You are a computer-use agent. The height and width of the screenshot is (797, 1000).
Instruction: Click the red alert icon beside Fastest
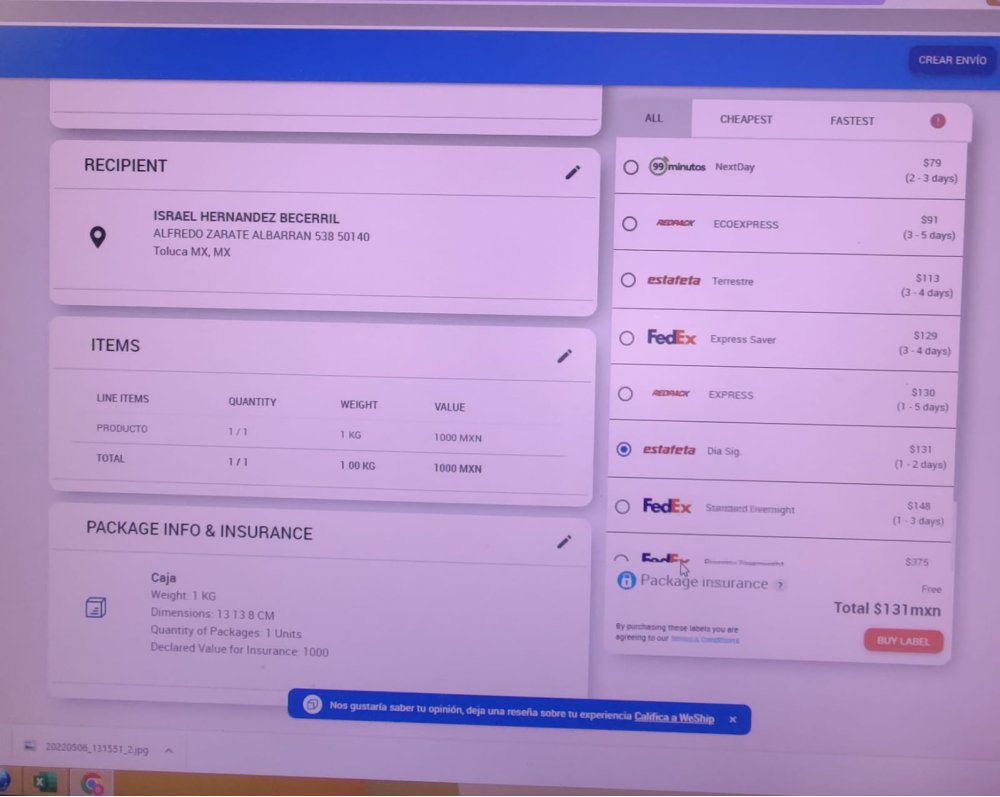click(937, 121)
